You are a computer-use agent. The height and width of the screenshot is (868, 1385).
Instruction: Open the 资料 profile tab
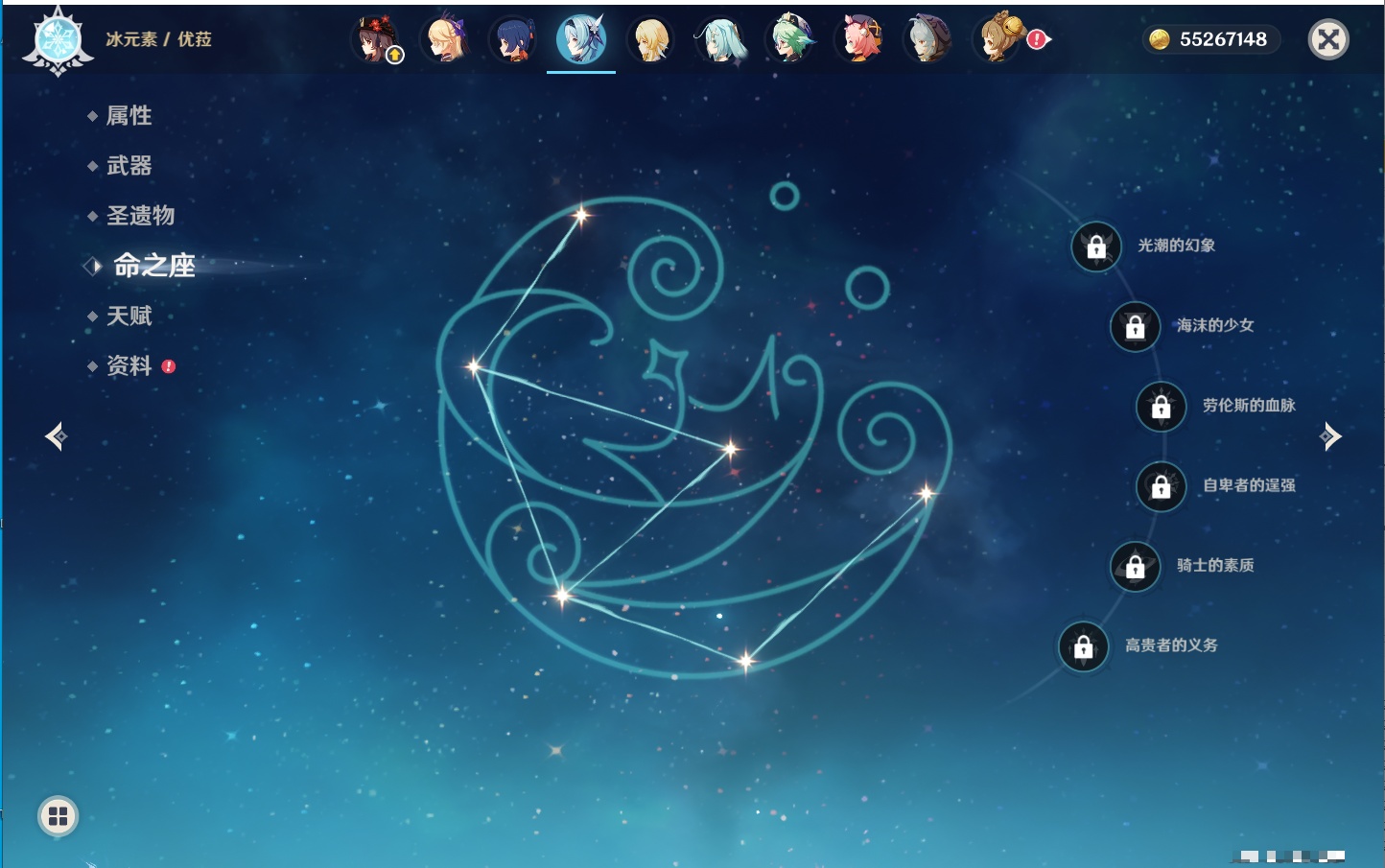click(x=129, y=365)
